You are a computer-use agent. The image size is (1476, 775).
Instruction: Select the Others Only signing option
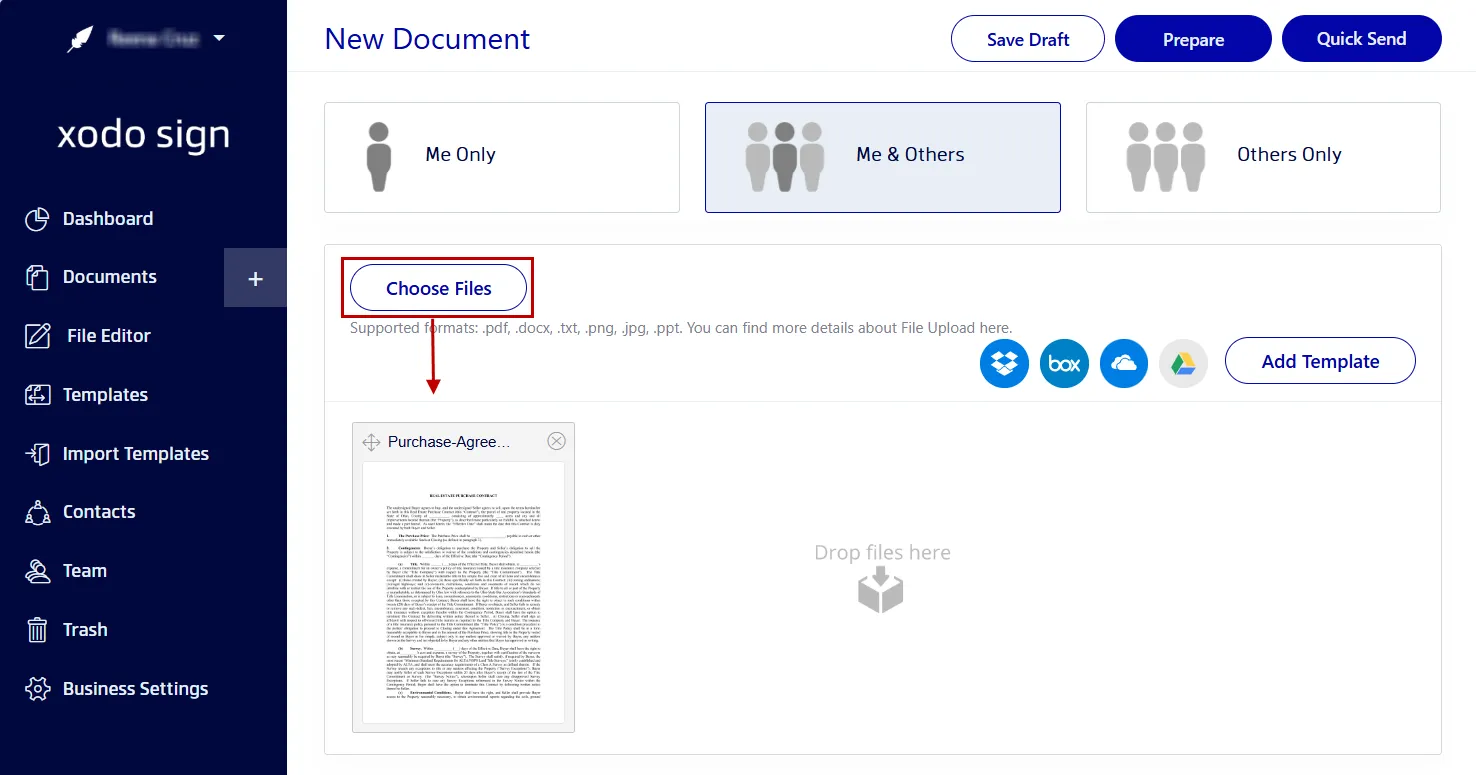(1262, 157)
